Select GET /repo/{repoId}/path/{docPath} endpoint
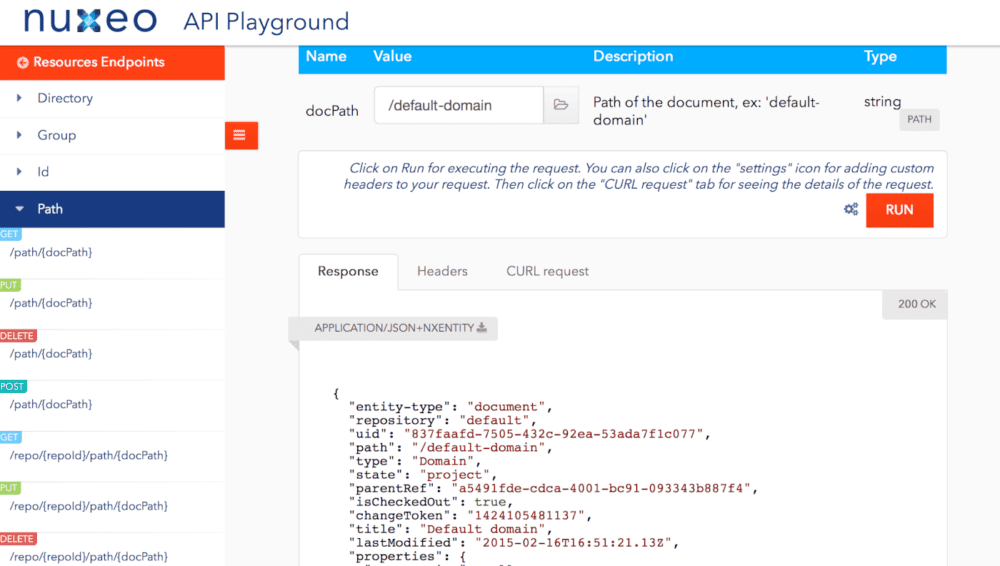 [88, 456]
